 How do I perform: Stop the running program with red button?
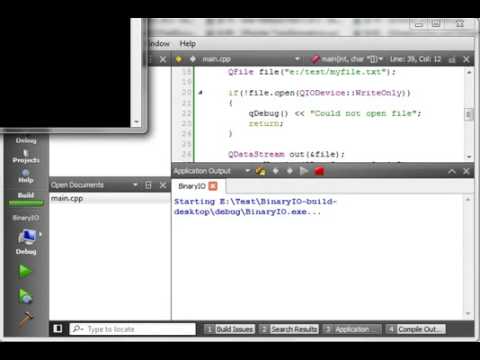point(319,171)
